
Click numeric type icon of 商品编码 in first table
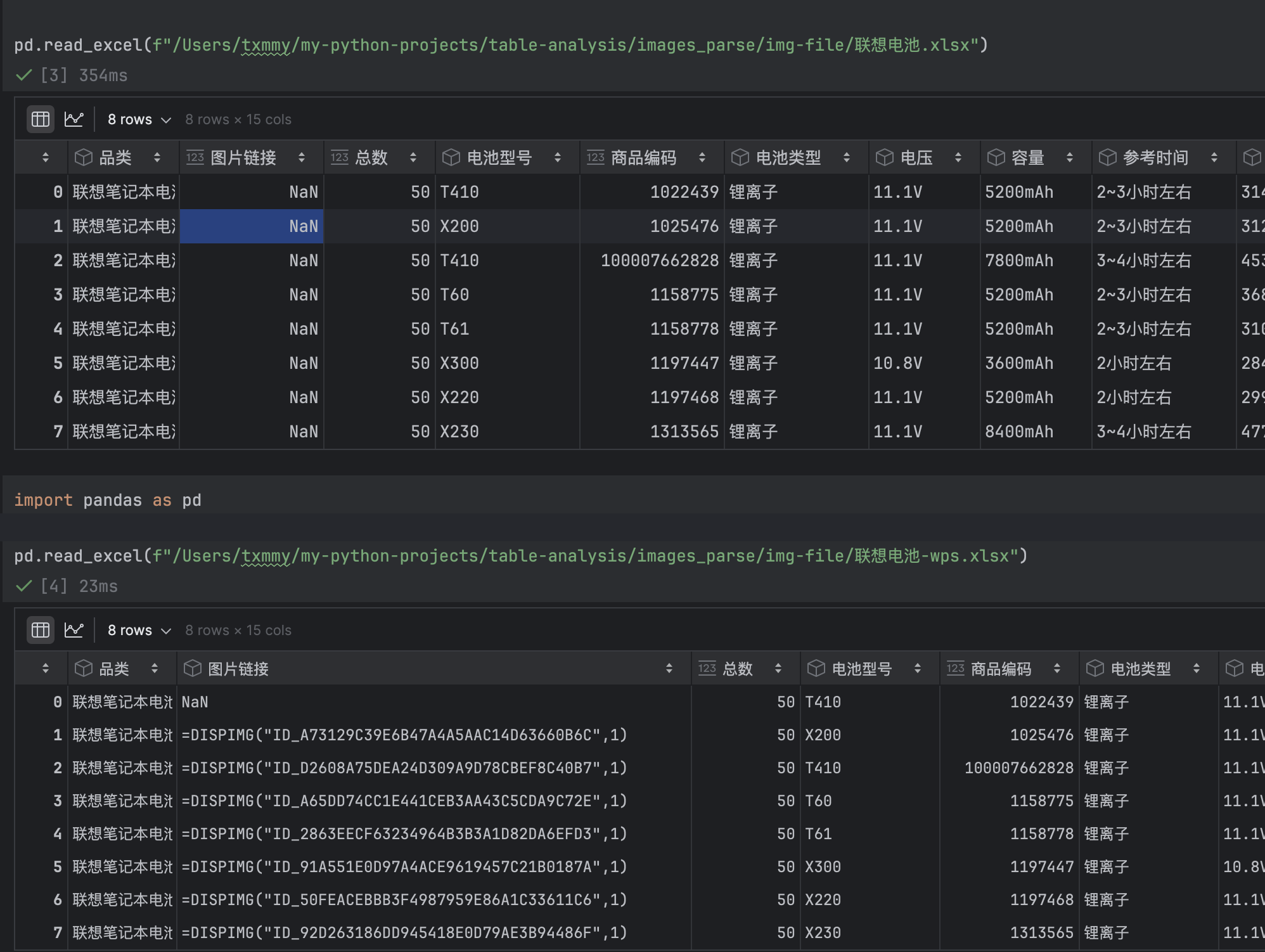click(596, 157)
